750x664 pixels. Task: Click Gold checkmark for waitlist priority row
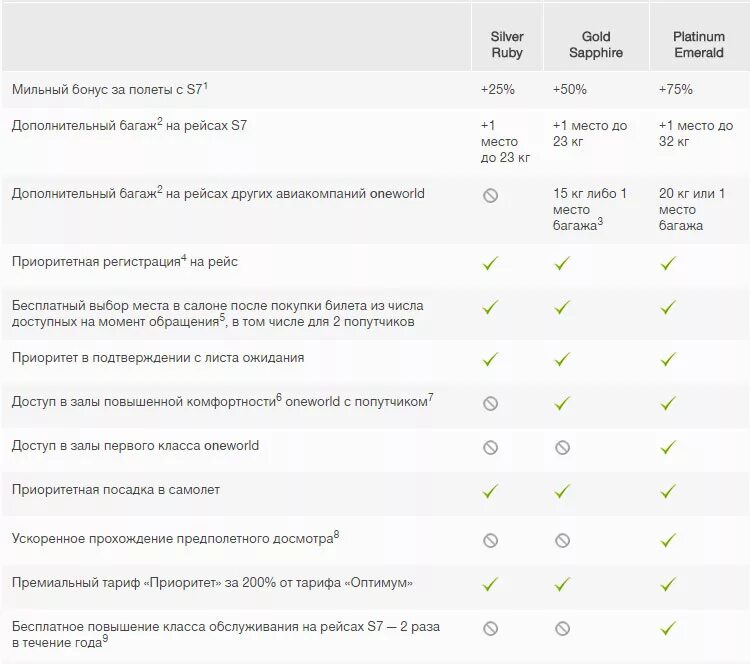point(562,359)
